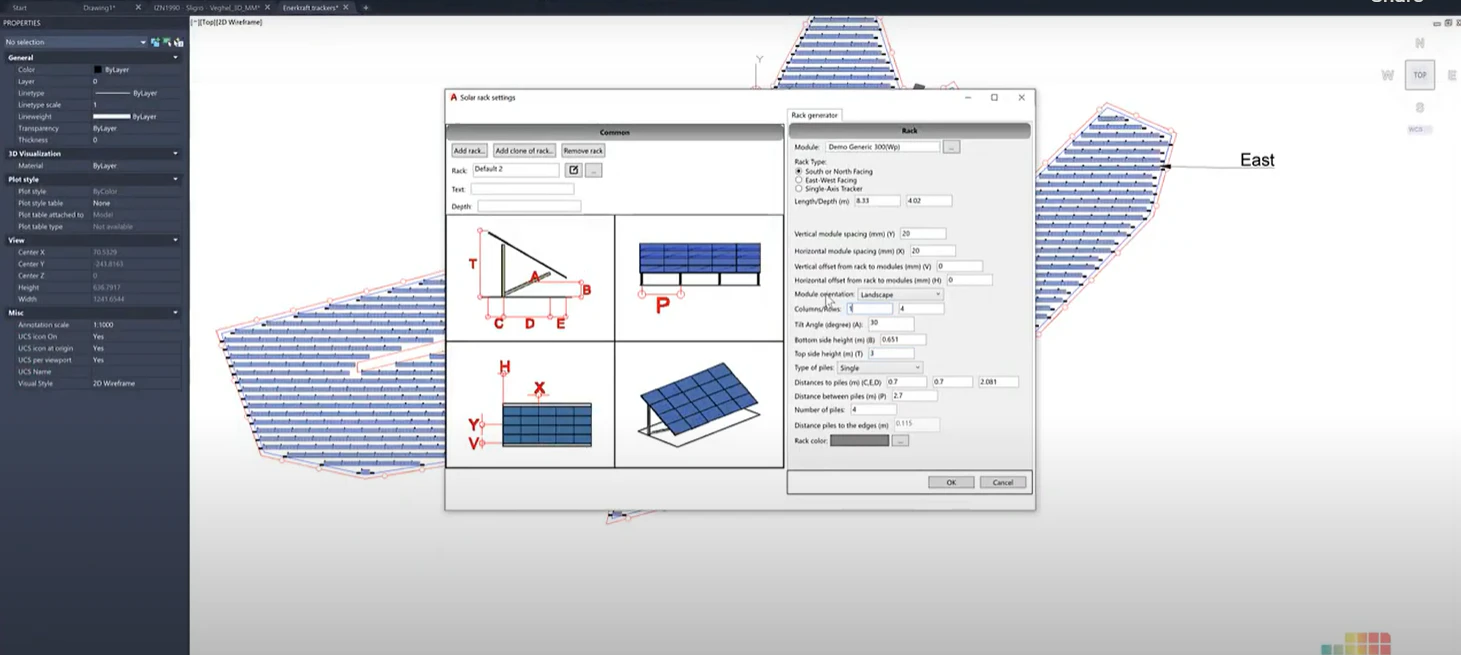Open the Rack color swatch
The height and width of the screenshot is (655, 1461).
tap(859, 440)
